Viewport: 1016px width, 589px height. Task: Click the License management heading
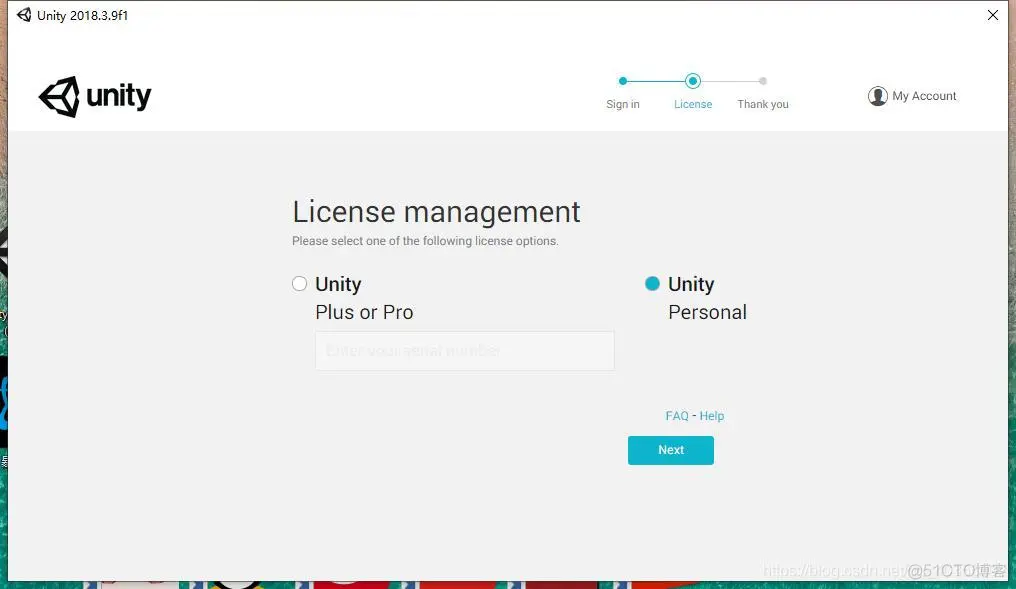tap(436, 212)
